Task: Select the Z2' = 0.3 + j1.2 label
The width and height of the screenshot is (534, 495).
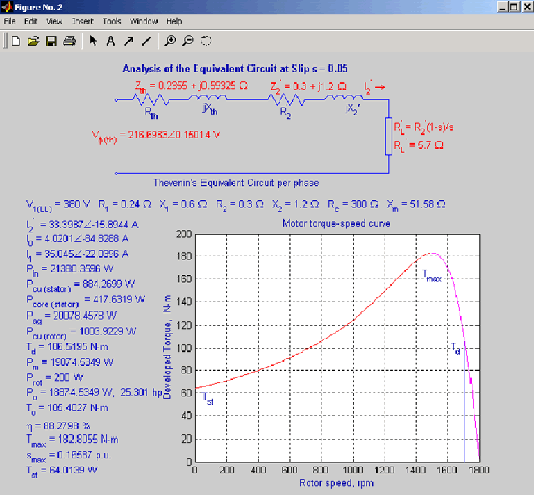Action: pos(309,86)
